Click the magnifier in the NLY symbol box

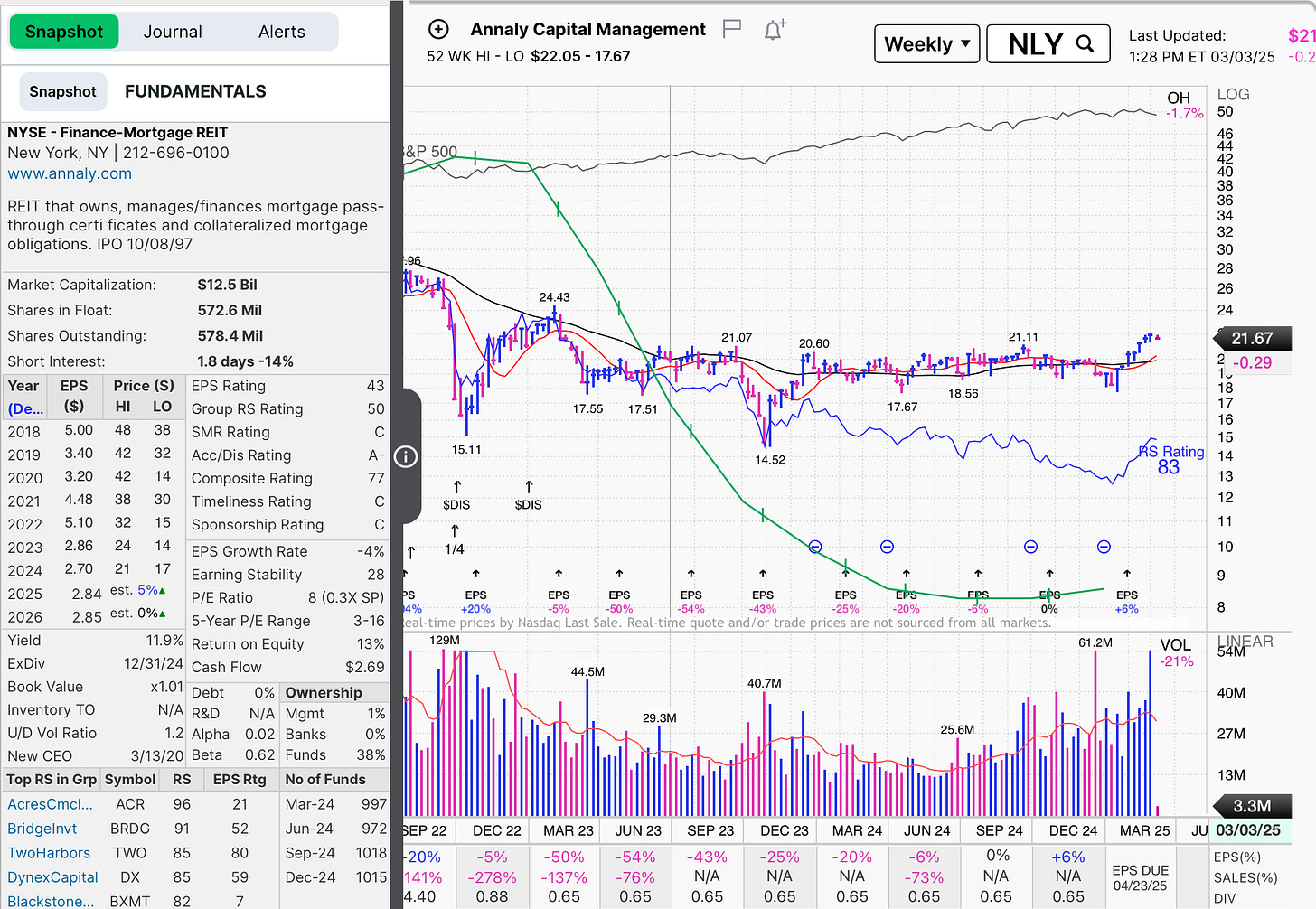point(1085,43)
